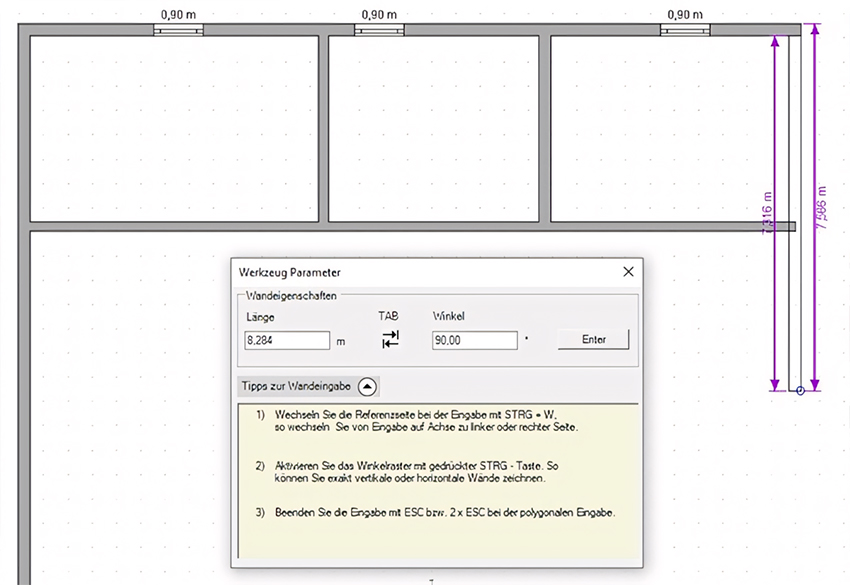Select the window in the middle room's top wall
Viewport: 850px width, 586px height.
point(379,30)
